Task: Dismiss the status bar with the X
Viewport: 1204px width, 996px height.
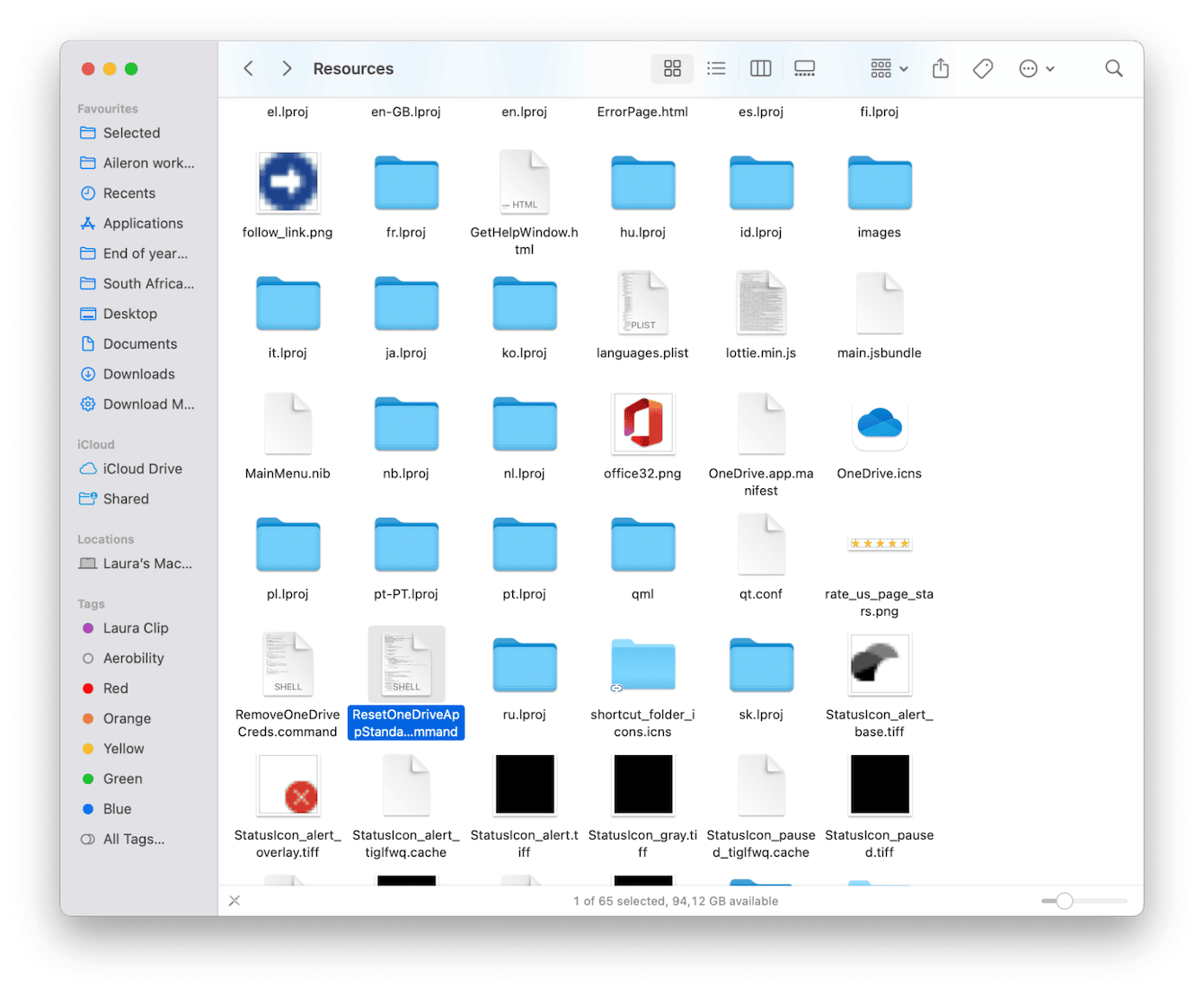Action: pos(235,900)
